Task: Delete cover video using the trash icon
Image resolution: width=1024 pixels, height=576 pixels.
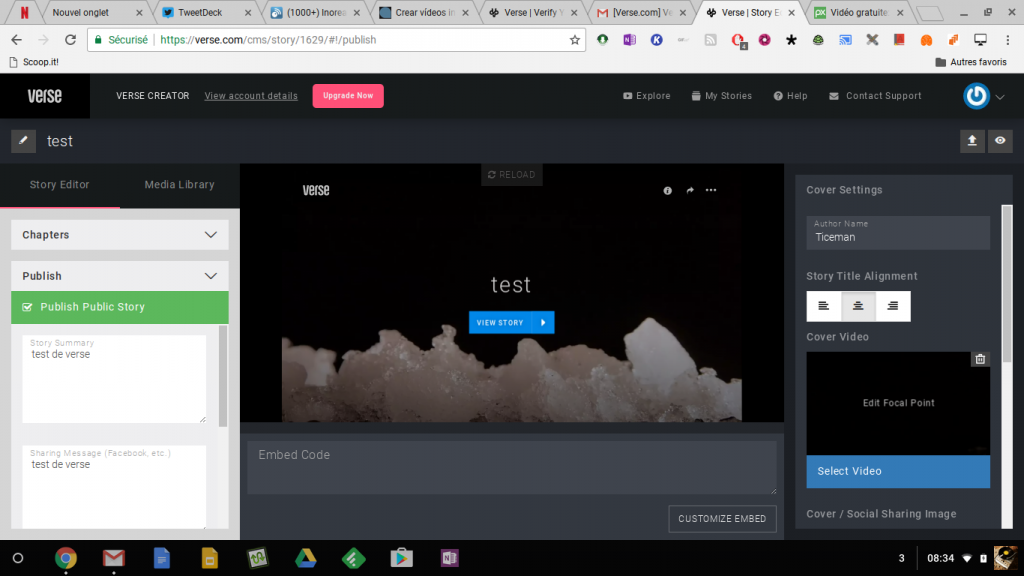Action: click(980, 358)
